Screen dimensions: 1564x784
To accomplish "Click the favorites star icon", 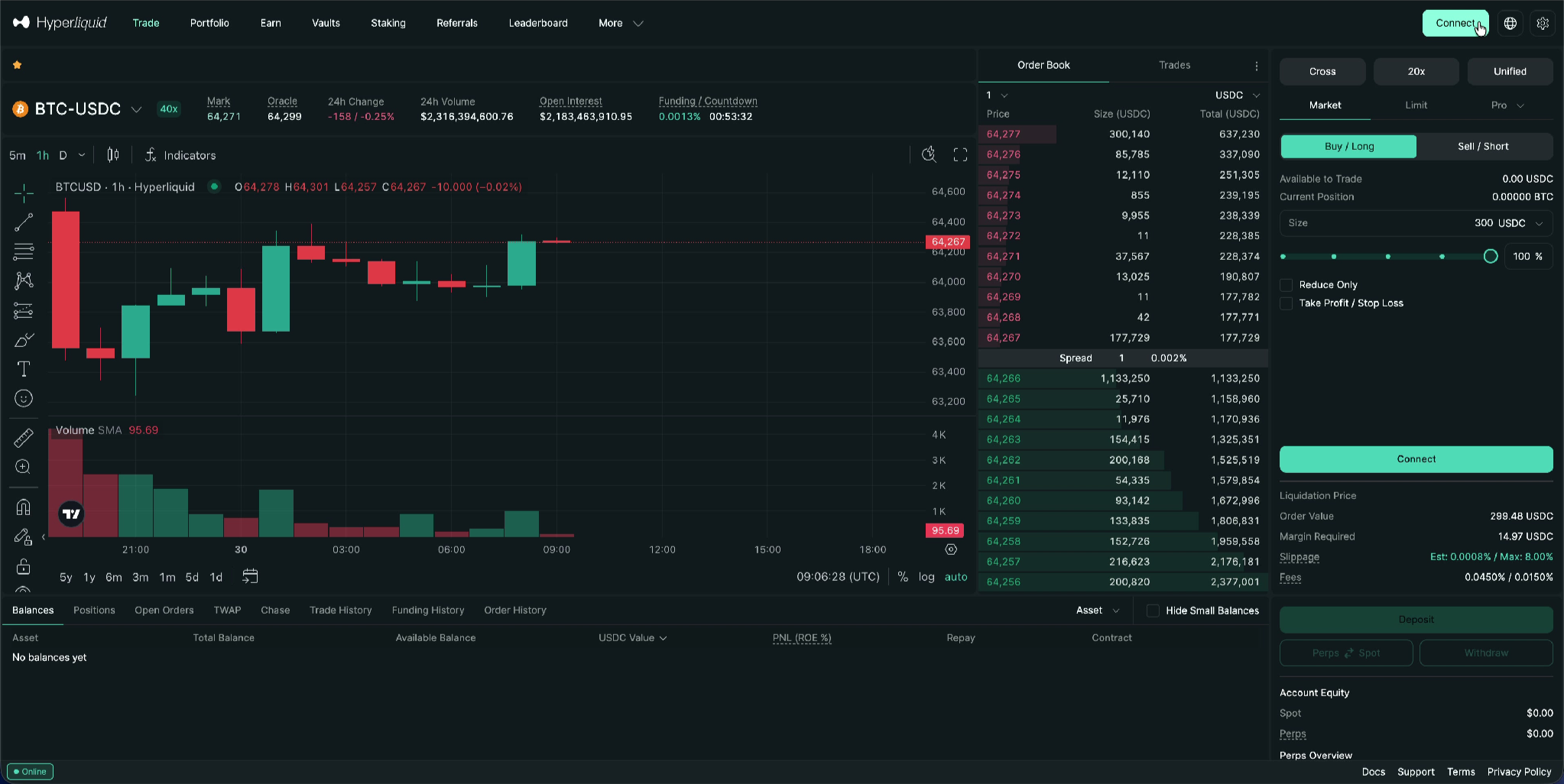I will (17, 65).
